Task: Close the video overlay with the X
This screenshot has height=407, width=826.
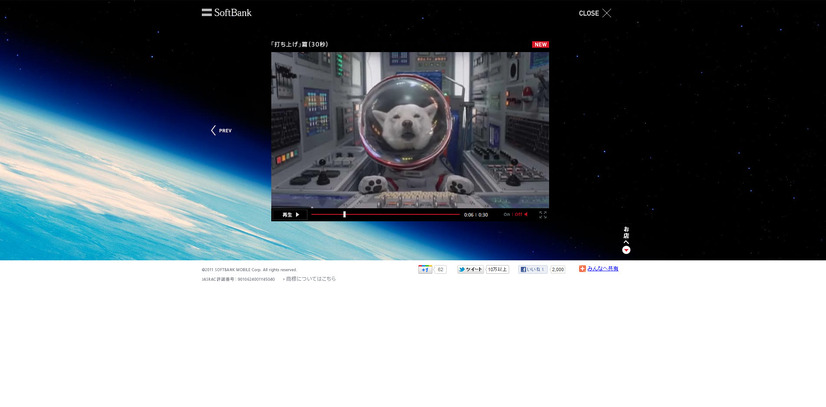Action: click(606, 13)
